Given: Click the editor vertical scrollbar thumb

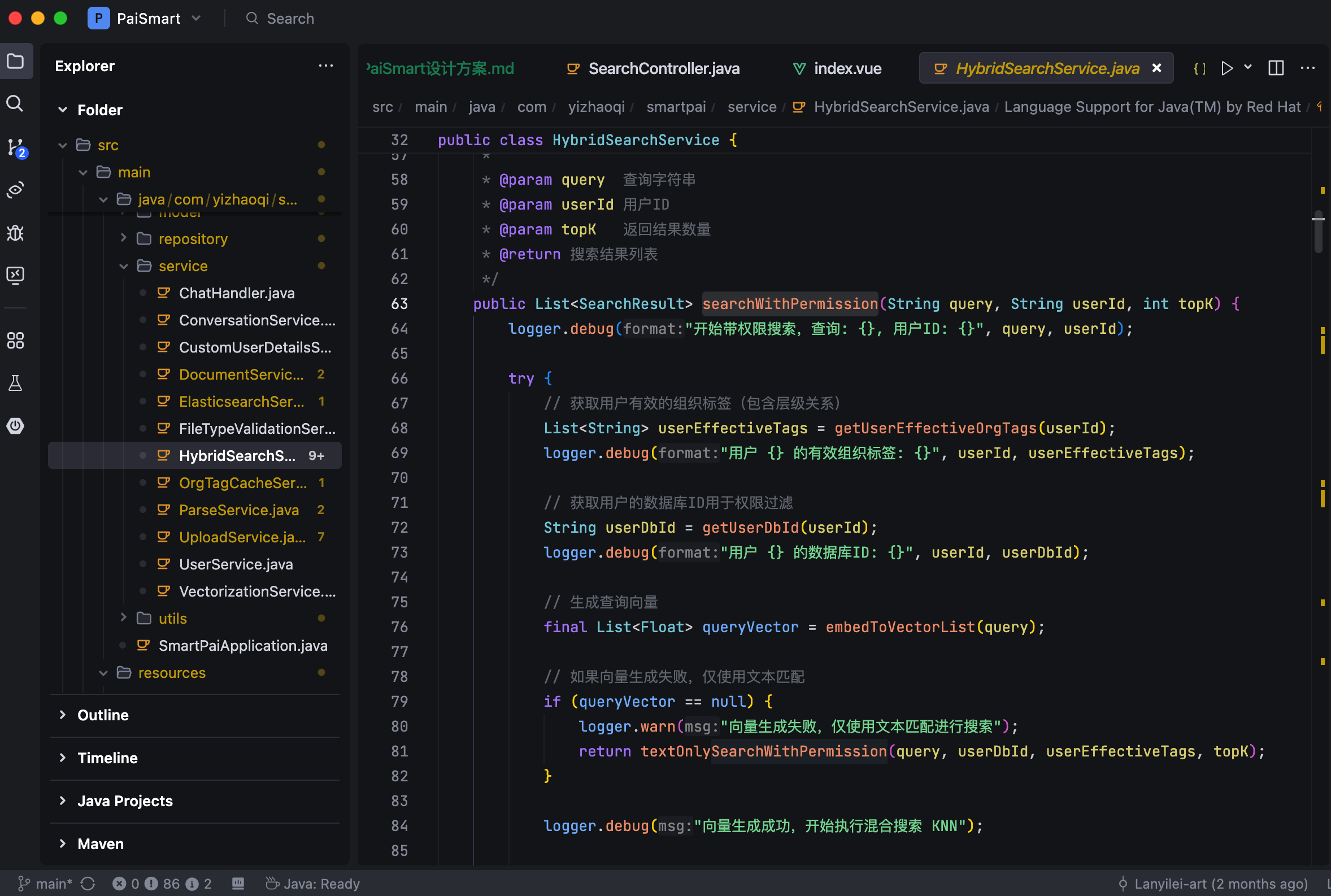Looking at the screenshot, I should click(x=1318, y=233).
